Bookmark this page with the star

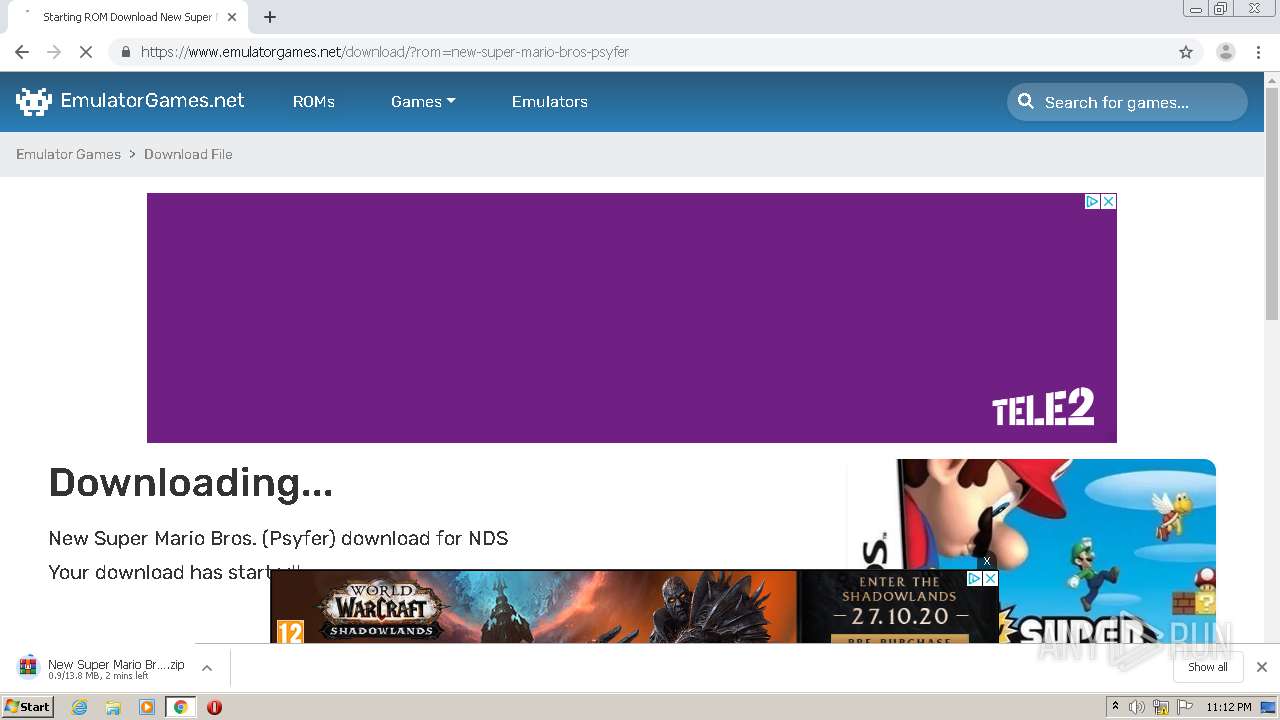[x=1186, y=52]
